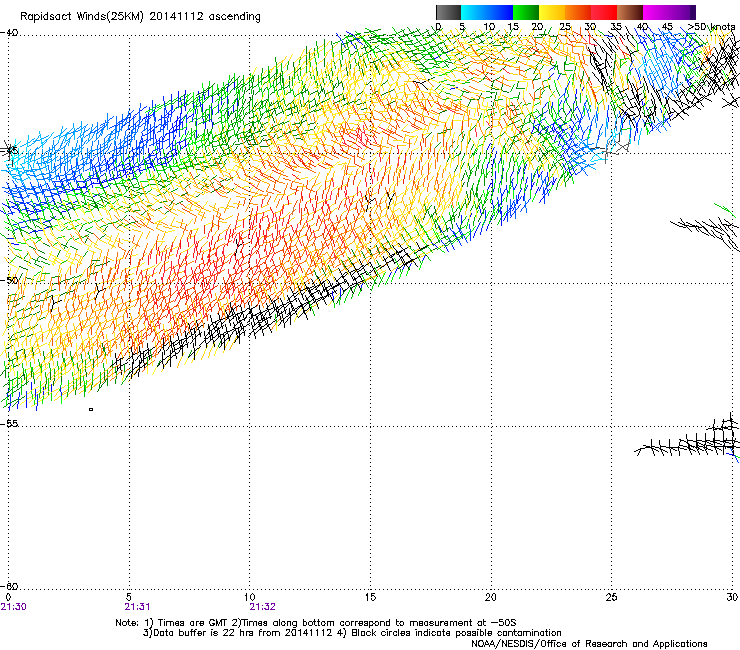Click the longitude '15' axis label
This screenshot has height=650, width=740.
[x=370, y=597]
